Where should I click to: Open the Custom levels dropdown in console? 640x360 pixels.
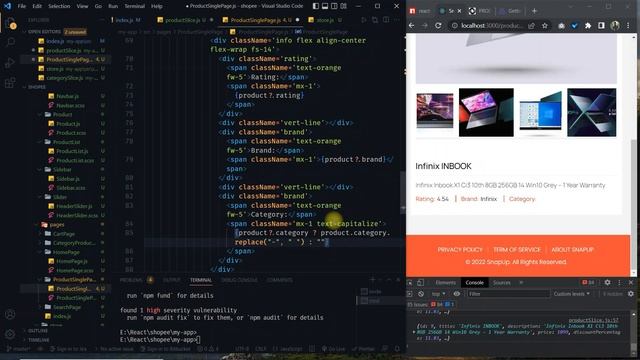point(571,294)
